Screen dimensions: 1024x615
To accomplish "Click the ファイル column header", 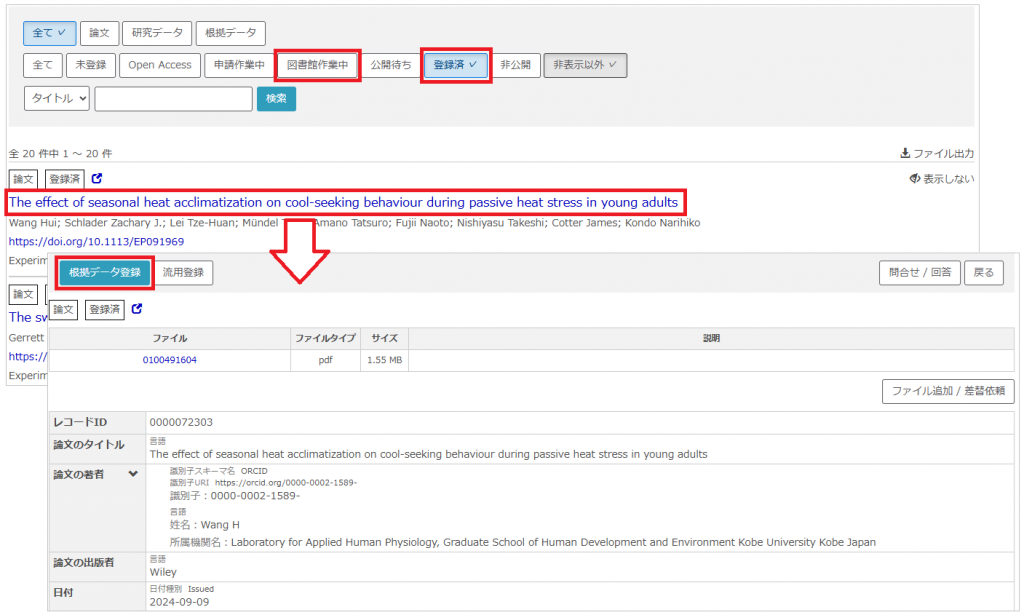I will coord(170,338).
